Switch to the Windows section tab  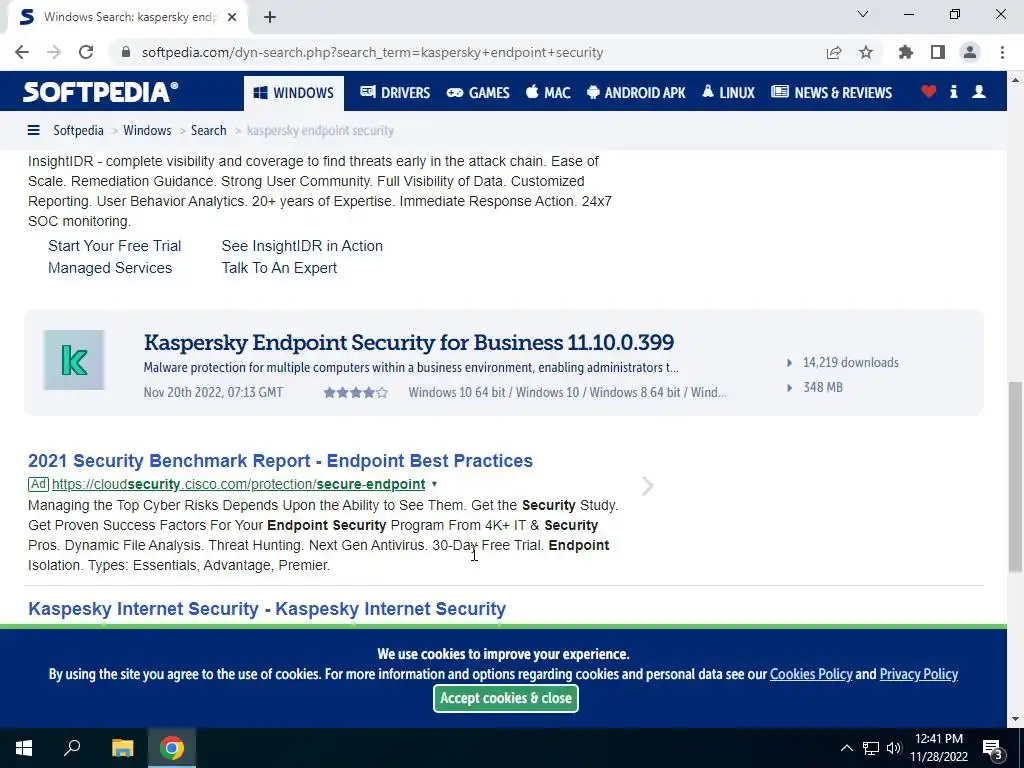click(294, 93)
